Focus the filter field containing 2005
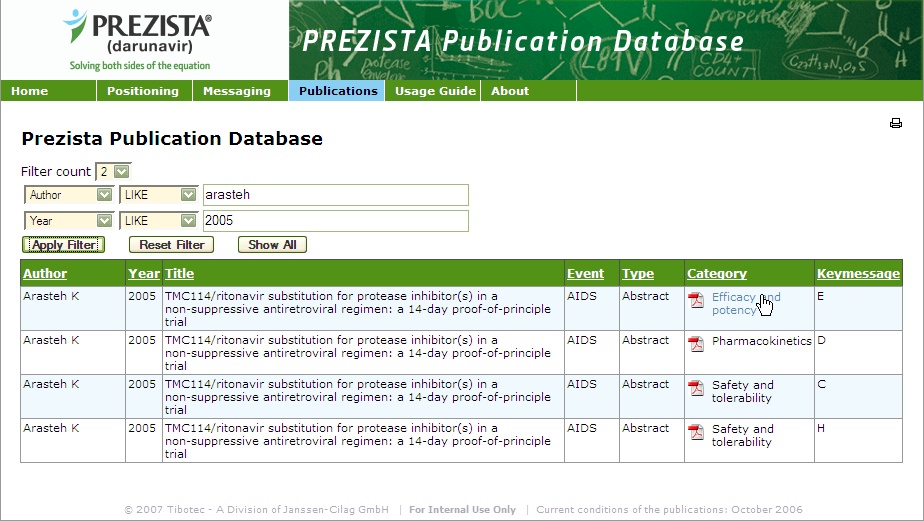Viewport: 924px width, 521px height. click(336, 221)
